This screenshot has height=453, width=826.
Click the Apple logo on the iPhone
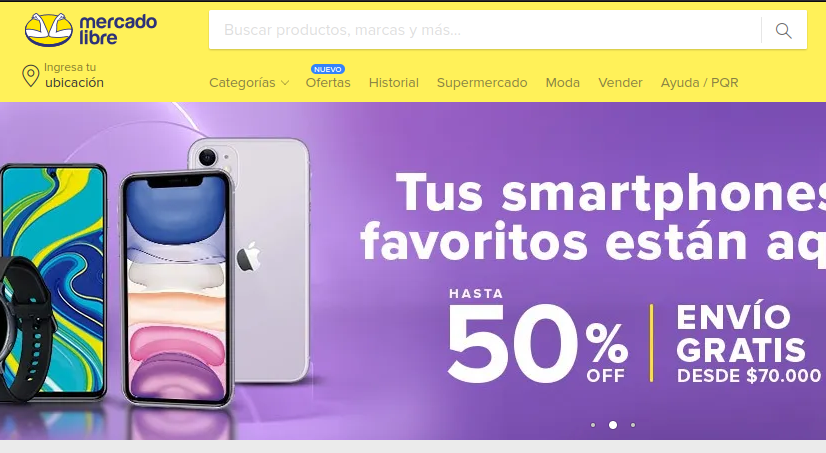tap(248, 257)
